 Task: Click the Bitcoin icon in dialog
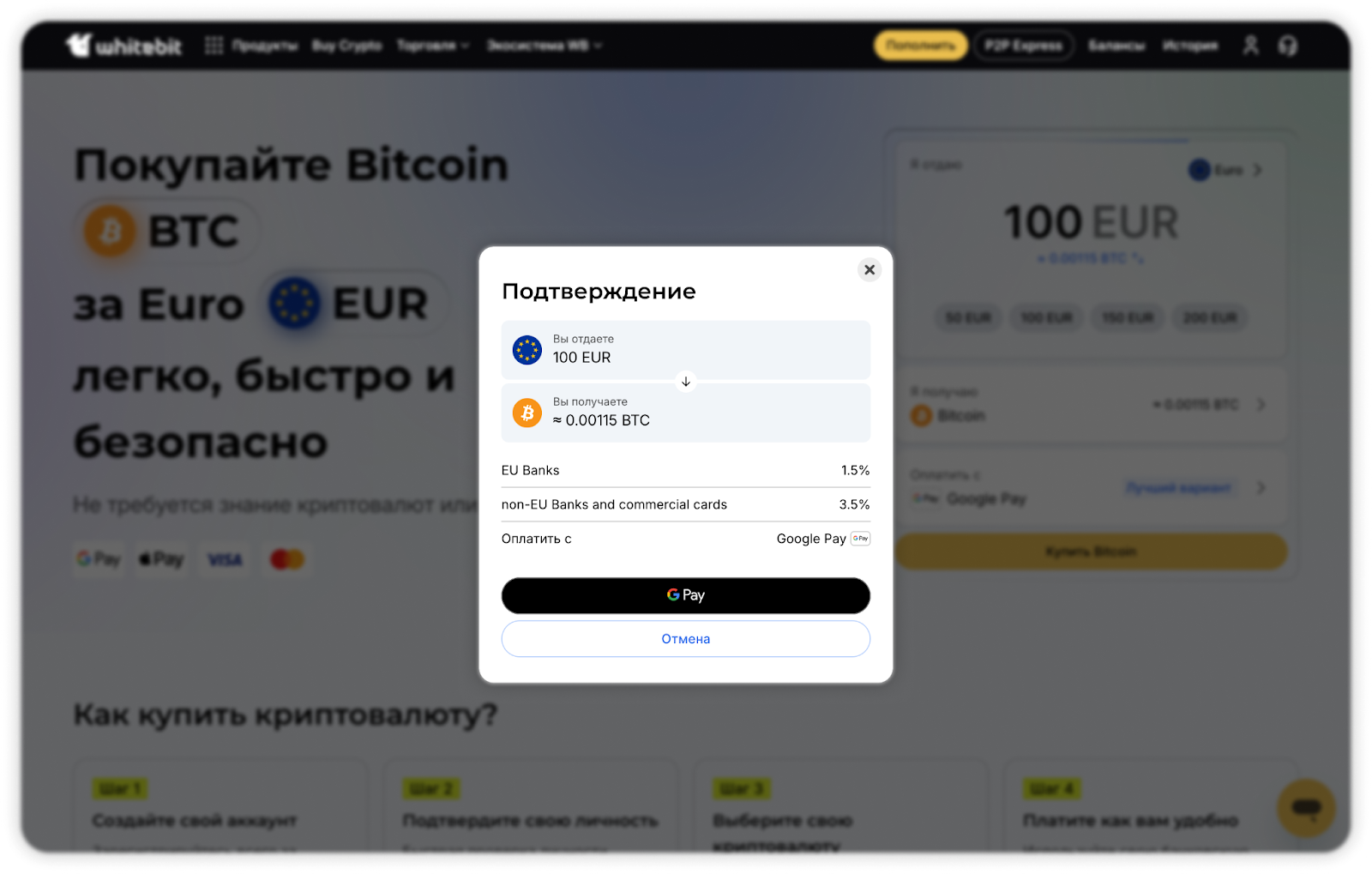(x=527, y=413)
